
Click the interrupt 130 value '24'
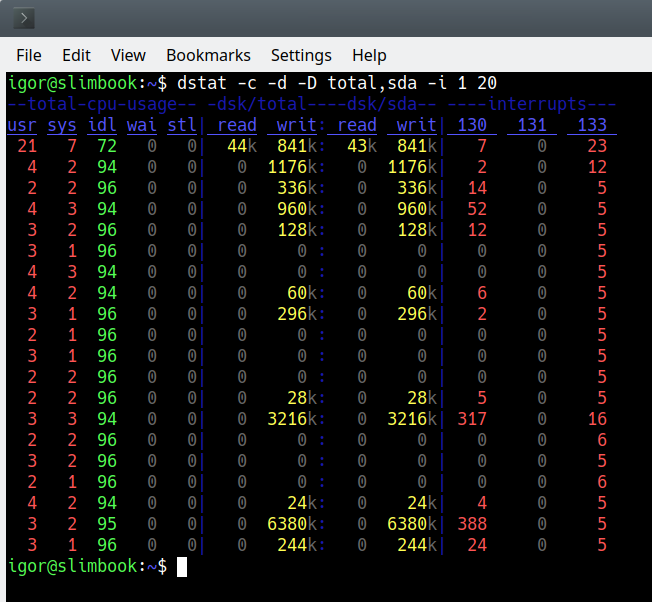tap(477, 545)
